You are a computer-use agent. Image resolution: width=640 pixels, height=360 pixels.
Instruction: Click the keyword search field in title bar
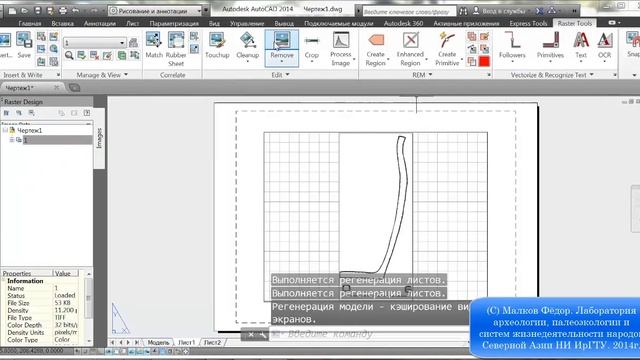point(409,11)
